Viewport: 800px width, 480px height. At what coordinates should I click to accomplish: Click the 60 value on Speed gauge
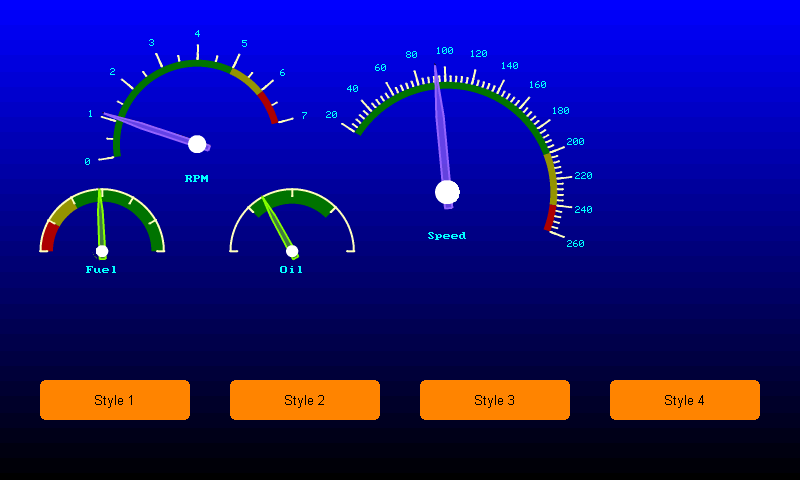coord(380,67)
